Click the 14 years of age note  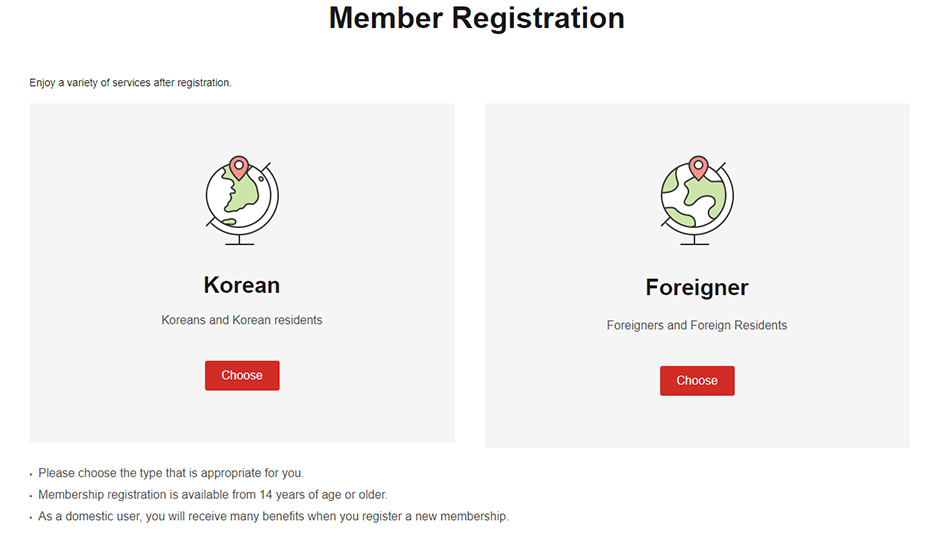212,495
